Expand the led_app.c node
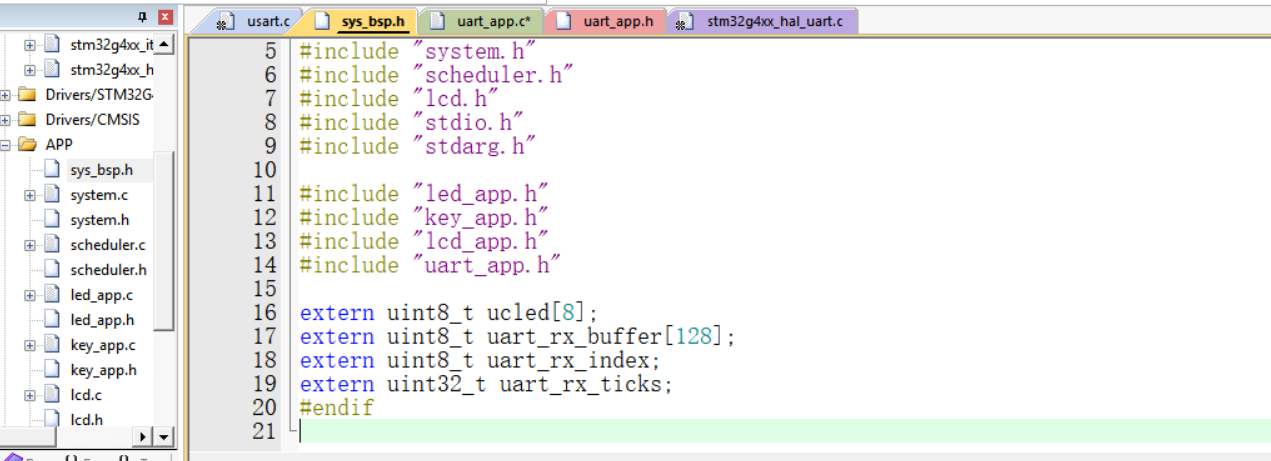Image resolution: width=1271 pixels, height=461 pixels. [30, 295]
